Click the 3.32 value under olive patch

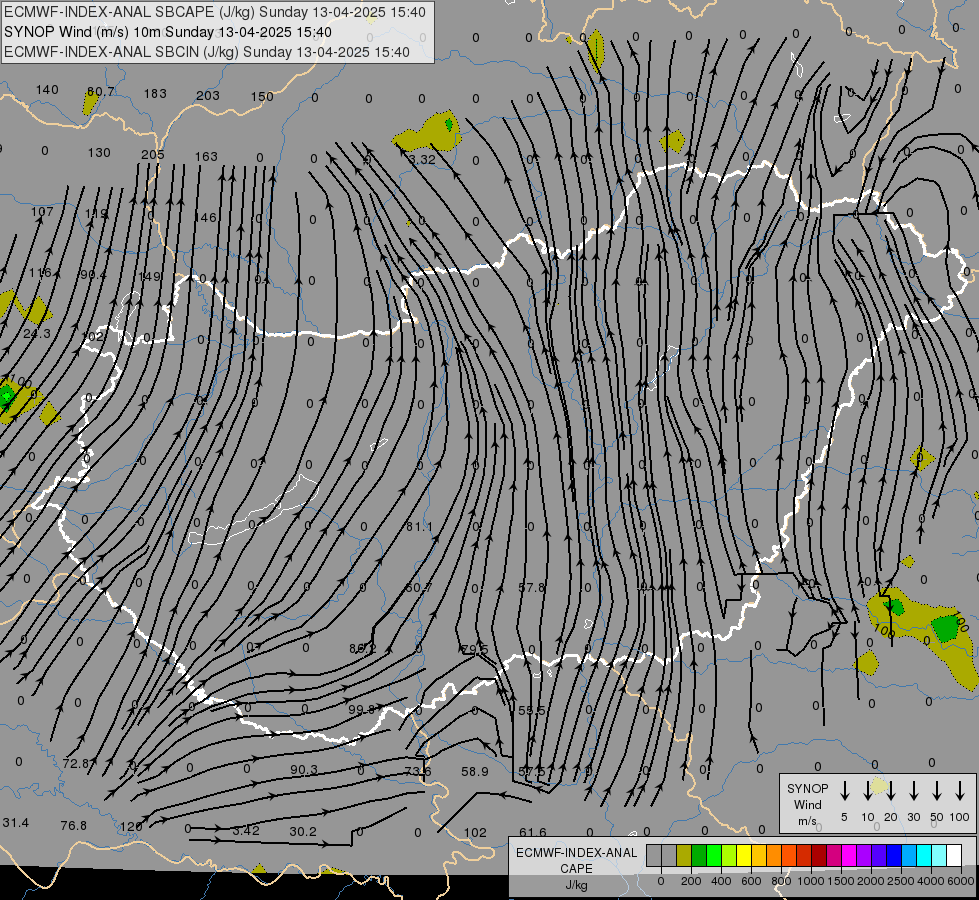click(422, 159)
